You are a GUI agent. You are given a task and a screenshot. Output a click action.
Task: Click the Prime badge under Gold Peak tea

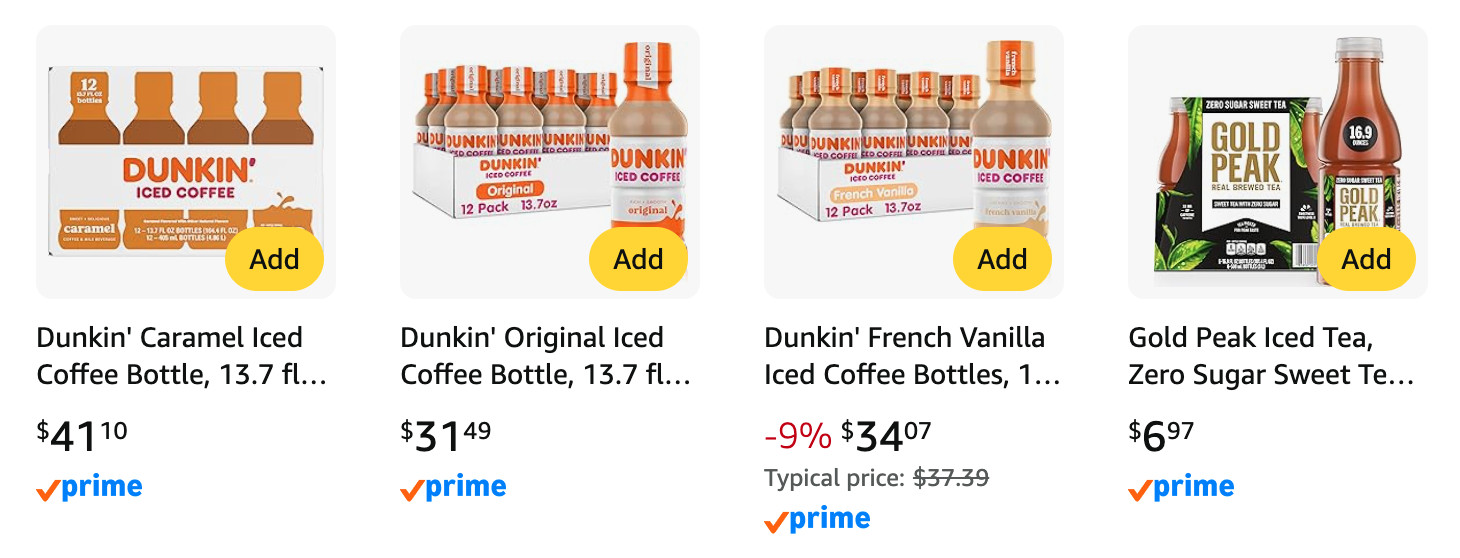[1181, 488]
